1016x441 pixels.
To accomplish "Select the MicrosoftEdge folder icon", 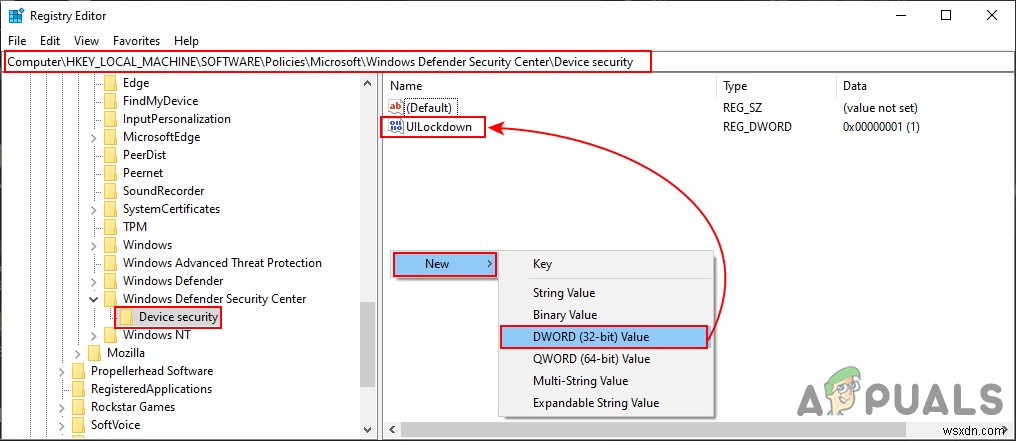I will point(110,137).
